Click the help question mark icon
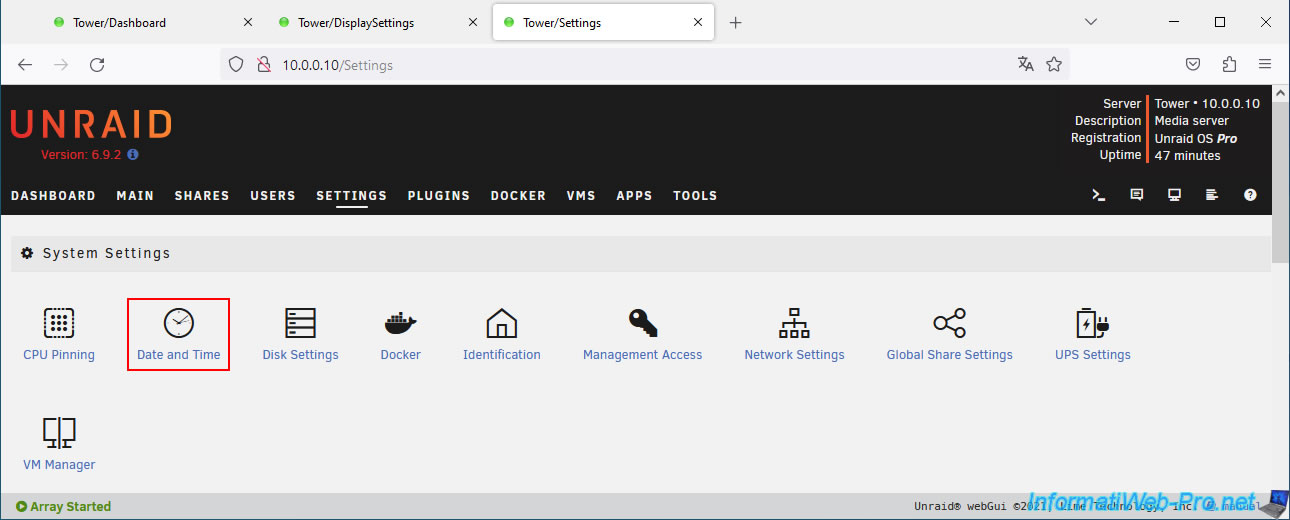The height and width of the screenshot is (520, 1290). point(1250,195)
